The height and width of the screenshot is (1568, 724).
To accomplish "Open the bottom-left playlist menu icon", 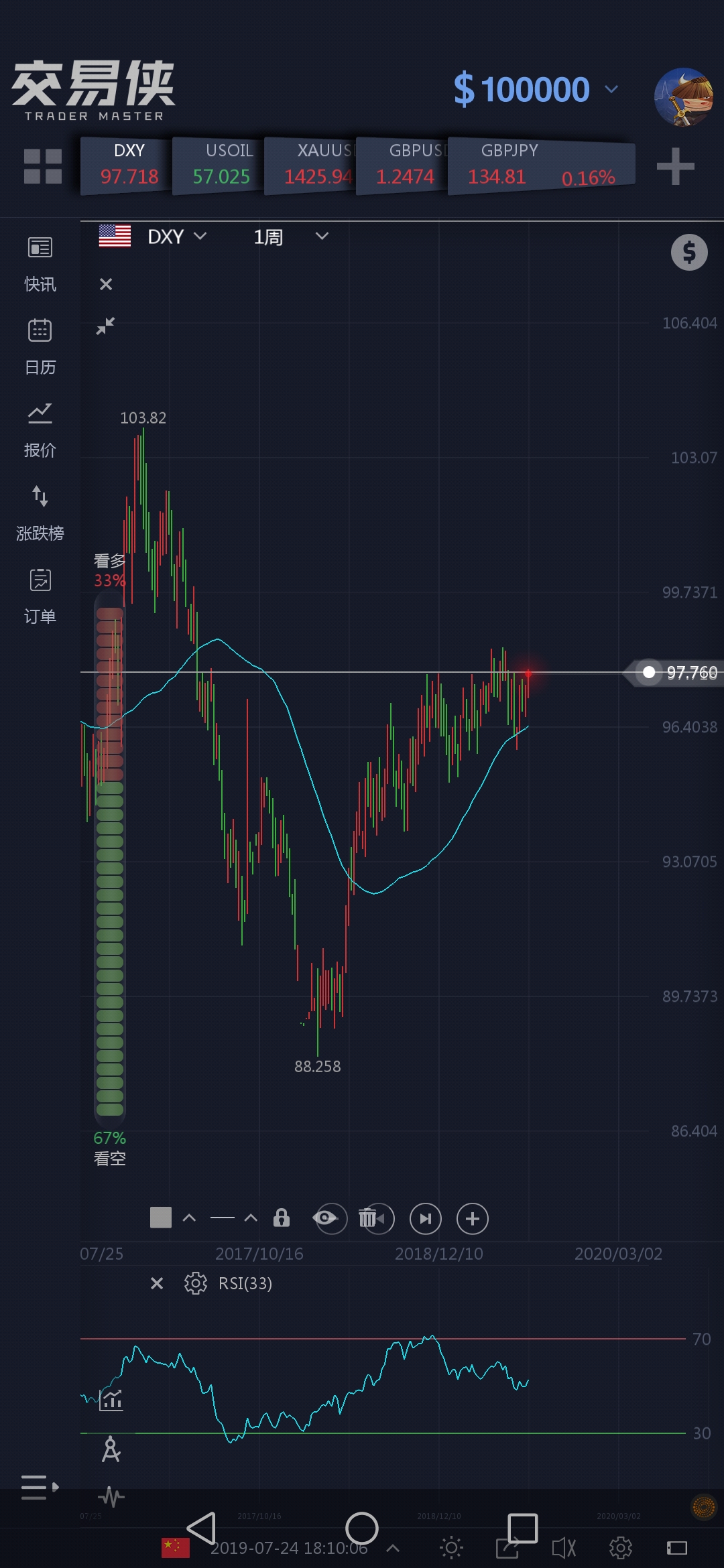I will [40, 1487].
